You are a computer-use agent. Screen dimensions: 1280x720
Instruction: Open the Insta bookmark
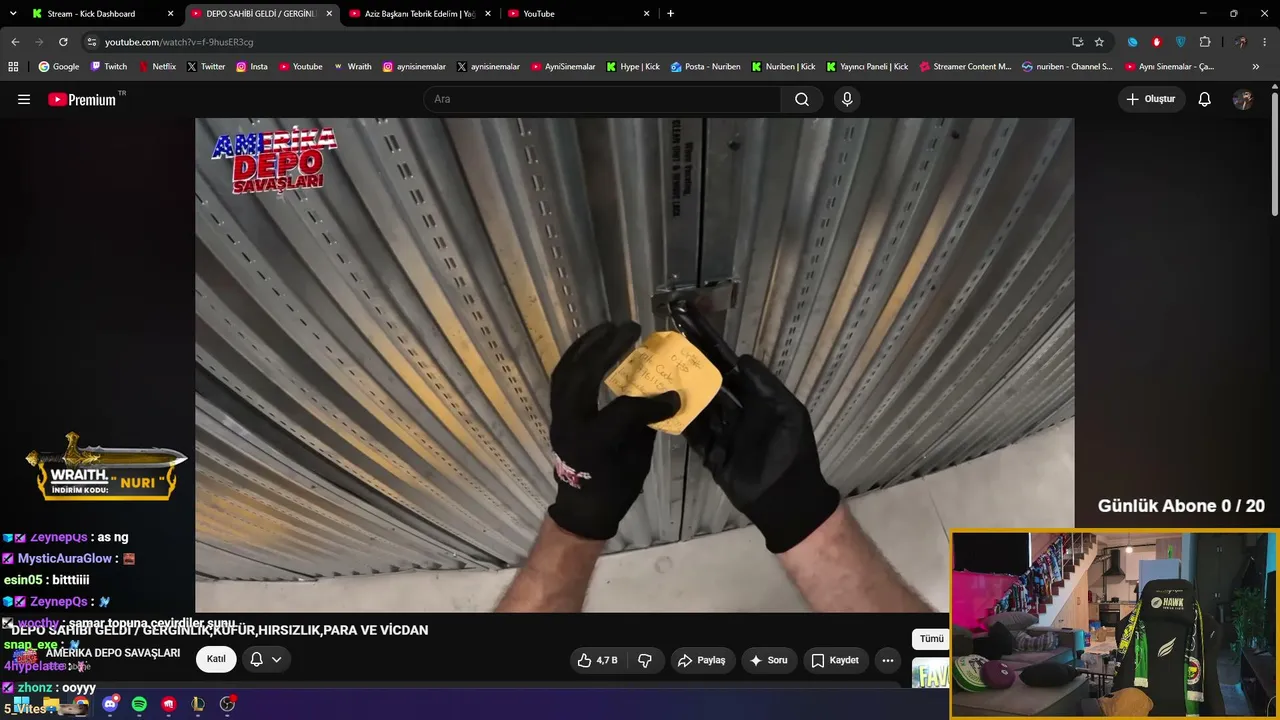[252, 67]
